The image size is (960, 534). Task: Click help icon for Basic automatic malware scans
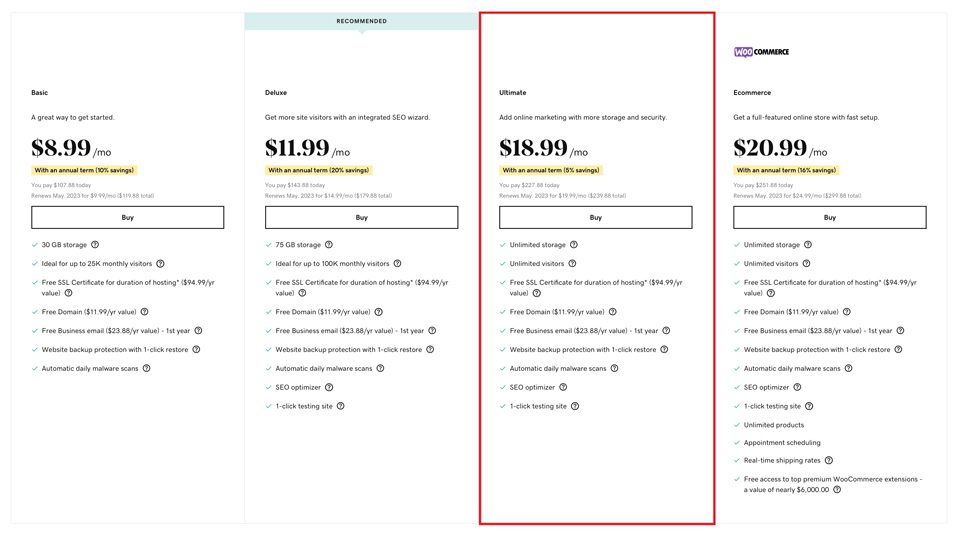point(146,368)
